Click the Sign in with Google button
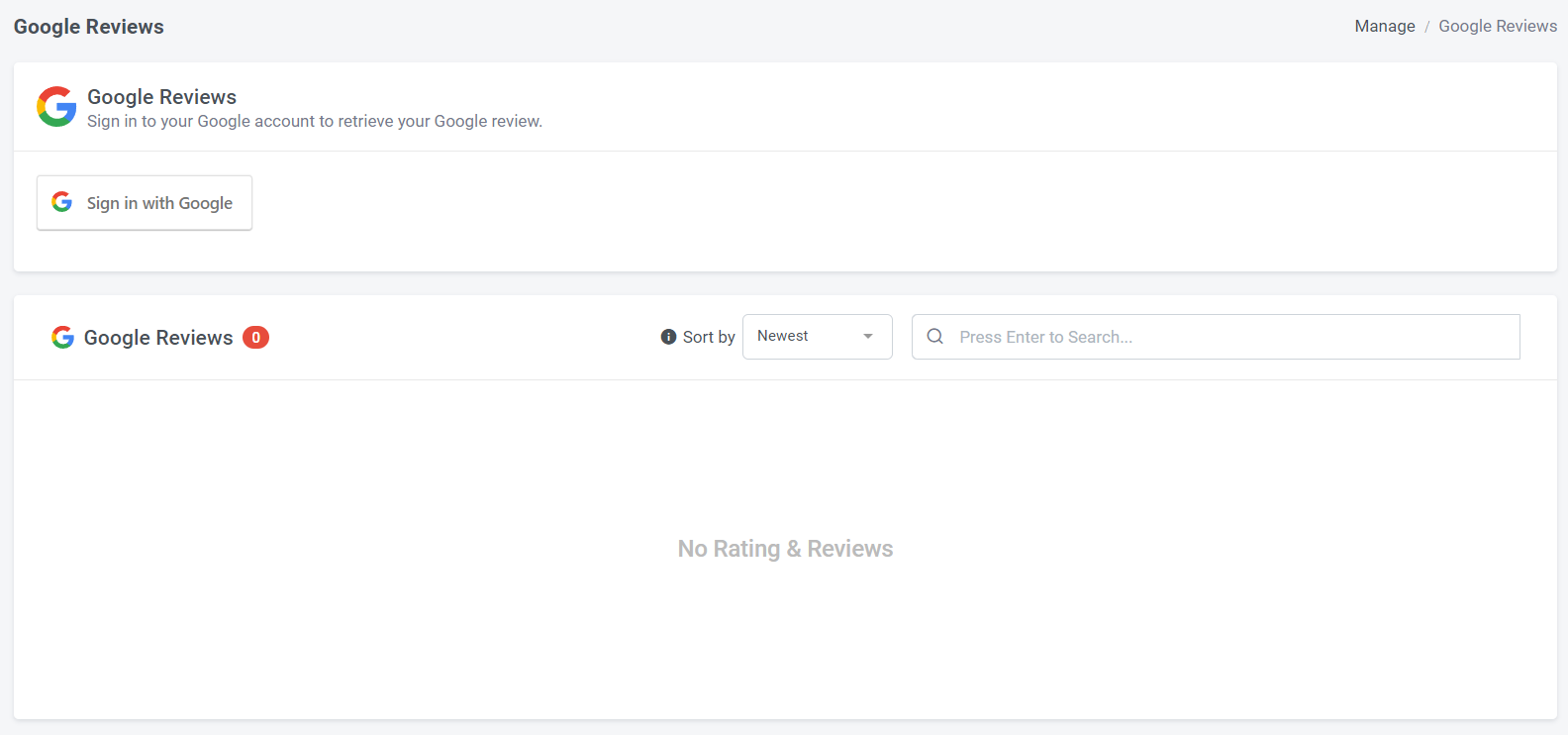 [x=145, y=203]
